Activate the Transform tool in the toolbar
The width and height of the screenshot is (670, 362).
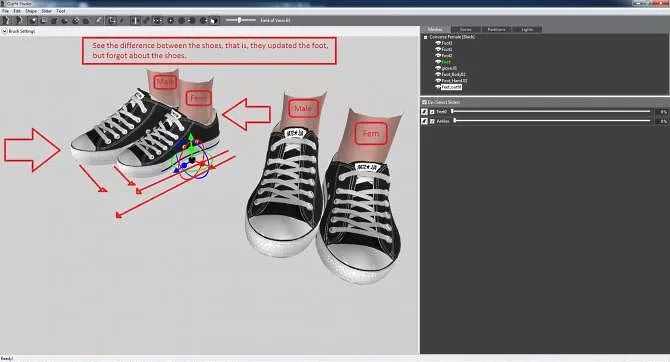[112, 20]
